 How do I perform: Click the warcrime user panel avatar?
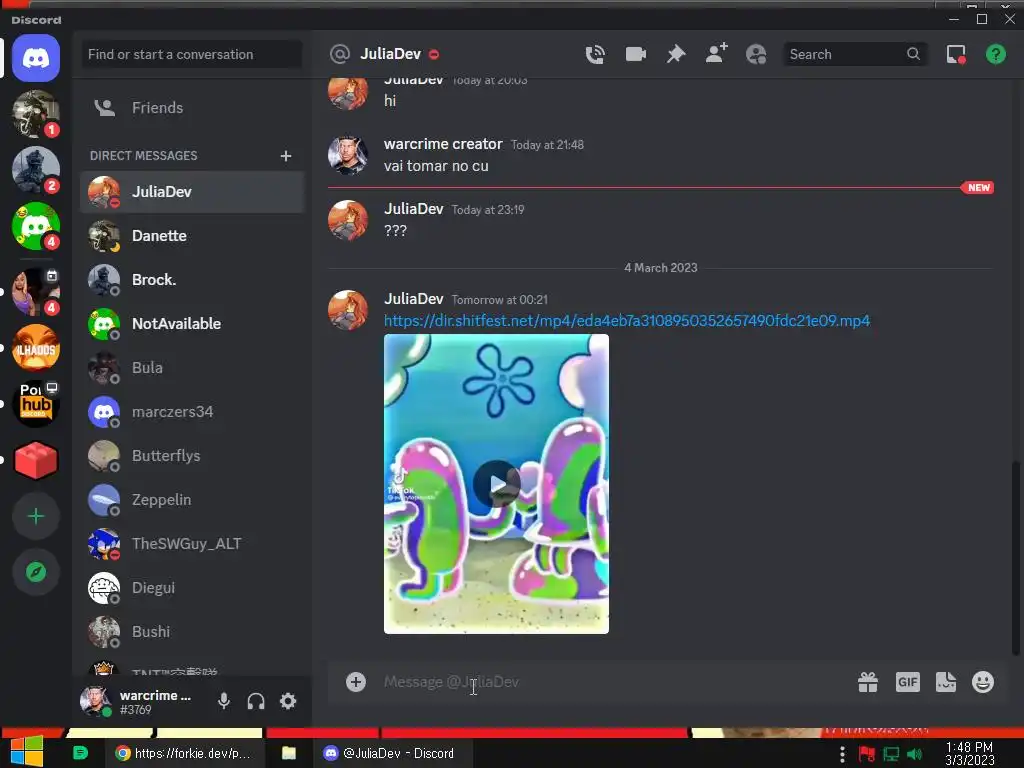tap(95, 701)
